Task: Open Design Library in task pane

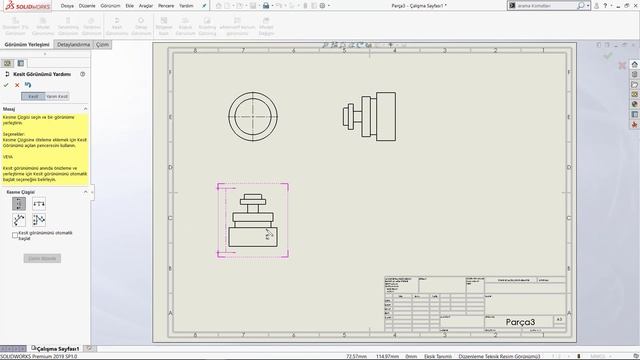Action: click(x=634, y=74)
